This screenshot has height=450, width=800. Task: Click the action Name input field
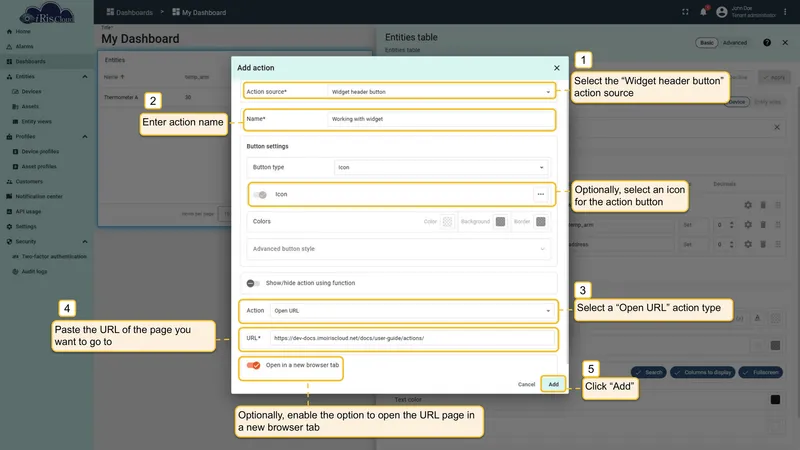441,119
